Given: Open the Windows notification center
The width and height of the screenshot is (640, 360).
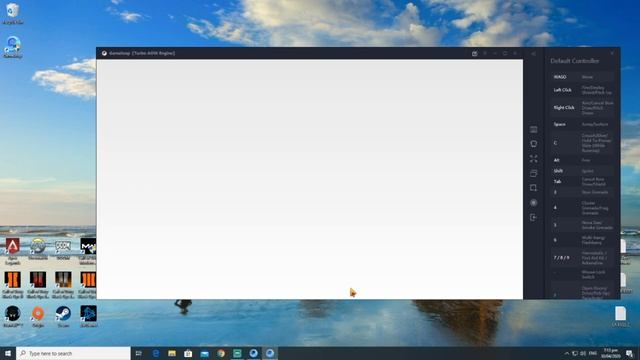Looking at the screenshot, I should [x=629, y=353].
